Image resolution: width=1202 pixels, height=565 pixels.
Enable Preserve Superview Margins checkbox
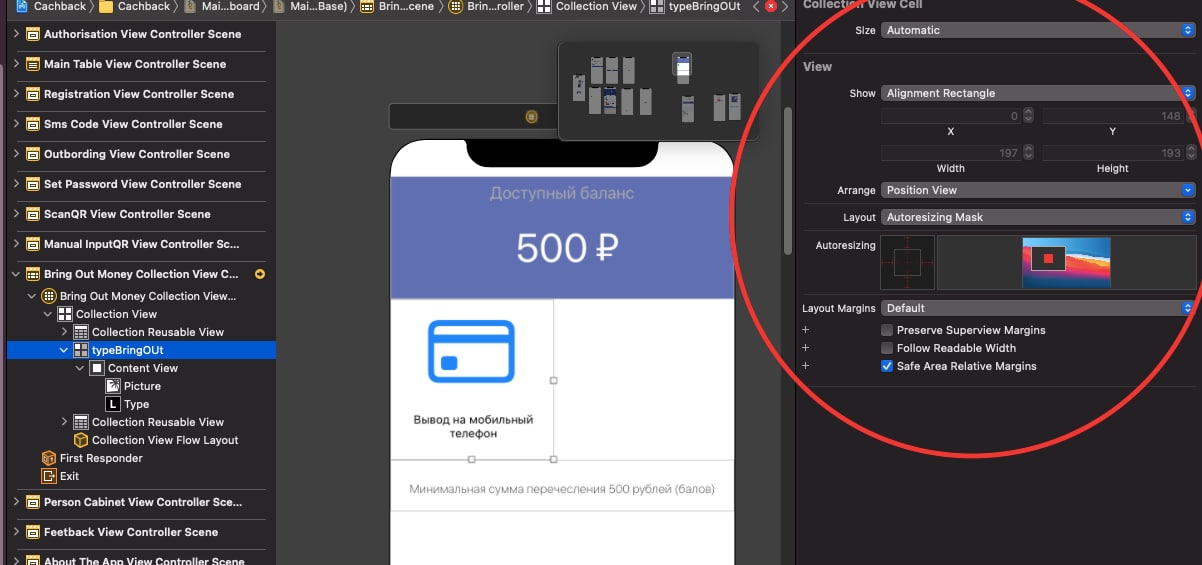click(887, 330)
